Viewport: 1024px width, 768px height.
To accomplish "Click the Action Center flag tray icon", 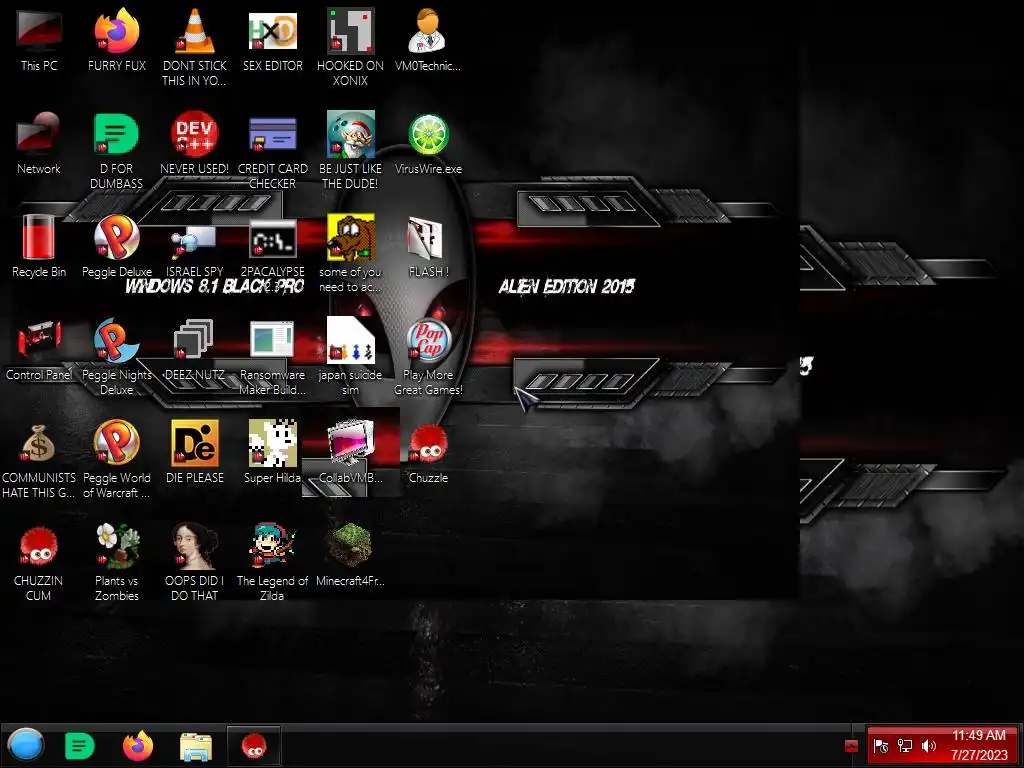I will (881, 746).
